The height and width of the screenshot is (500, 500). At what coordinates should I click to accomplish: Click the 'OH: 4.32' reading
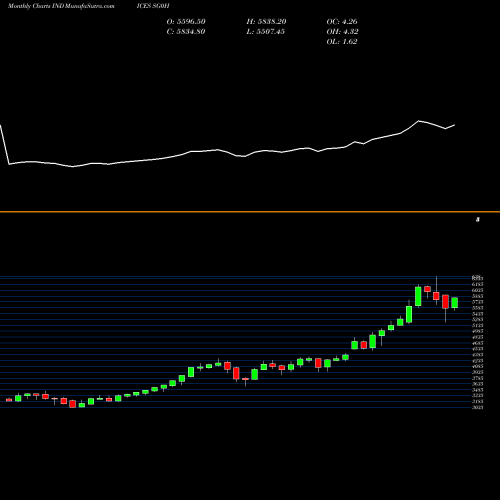343,32
